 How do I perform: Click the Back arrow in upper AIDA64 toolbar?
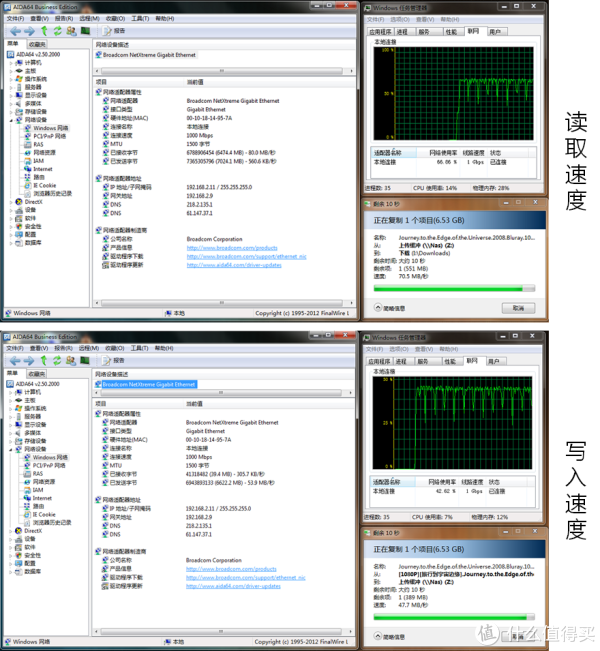tap(13, 31)
